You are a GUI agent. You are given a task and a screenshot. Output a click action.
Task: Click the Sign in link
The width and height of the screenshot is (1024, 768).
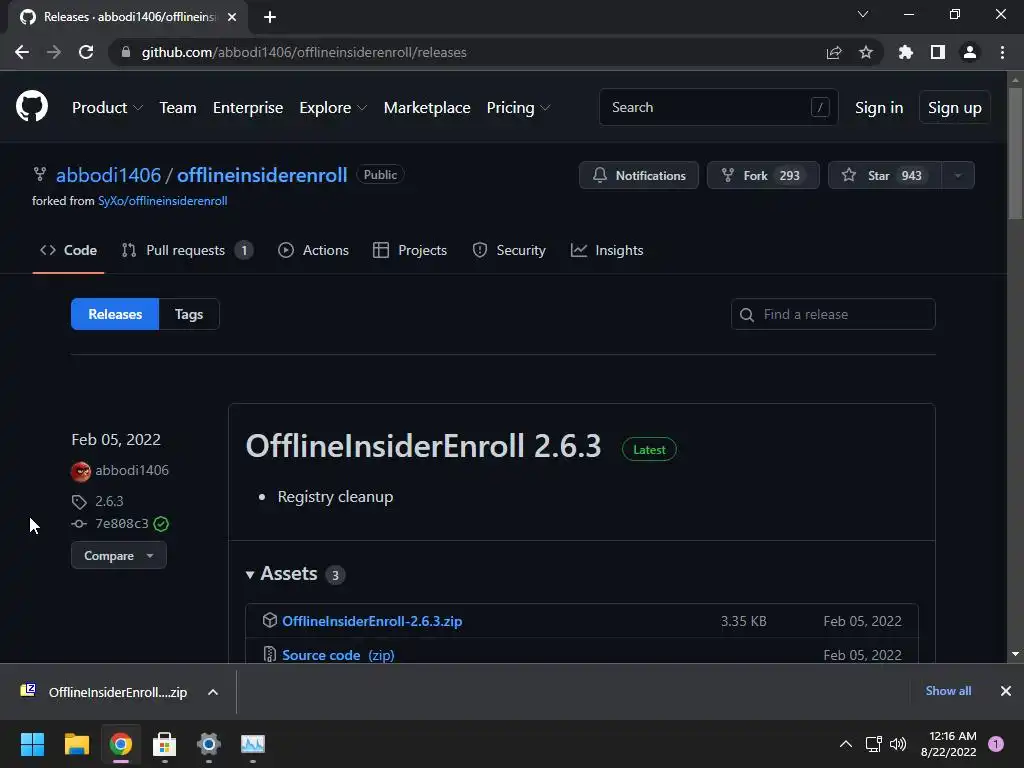(x=879, y=108)
